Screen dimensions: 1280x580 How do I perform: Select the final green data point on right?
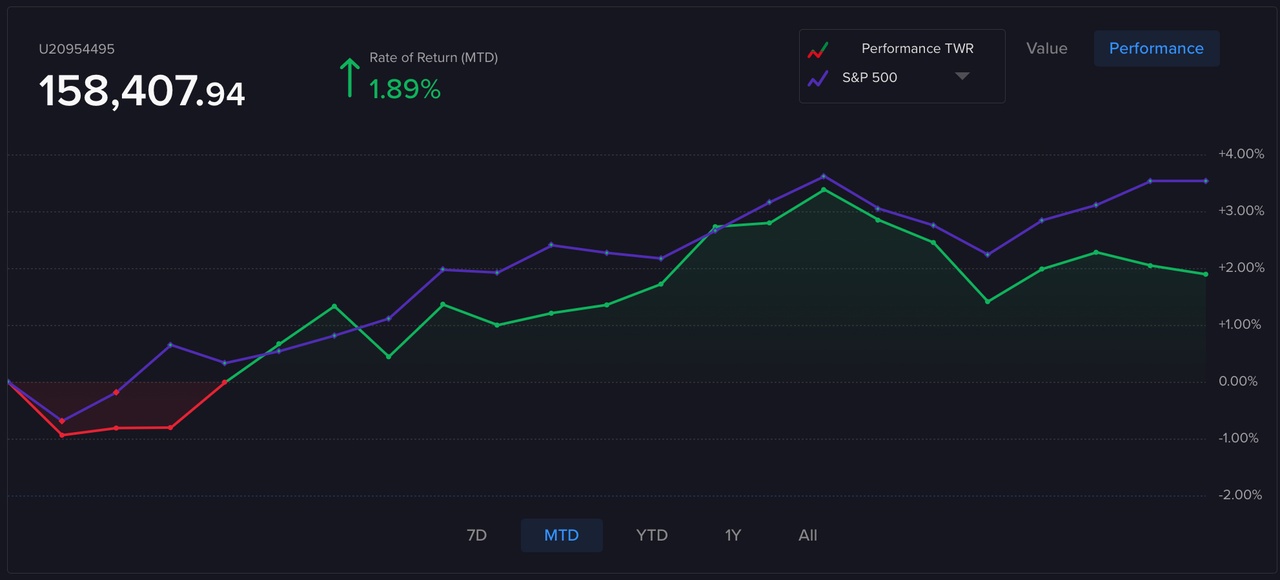tap(1205, 274)
